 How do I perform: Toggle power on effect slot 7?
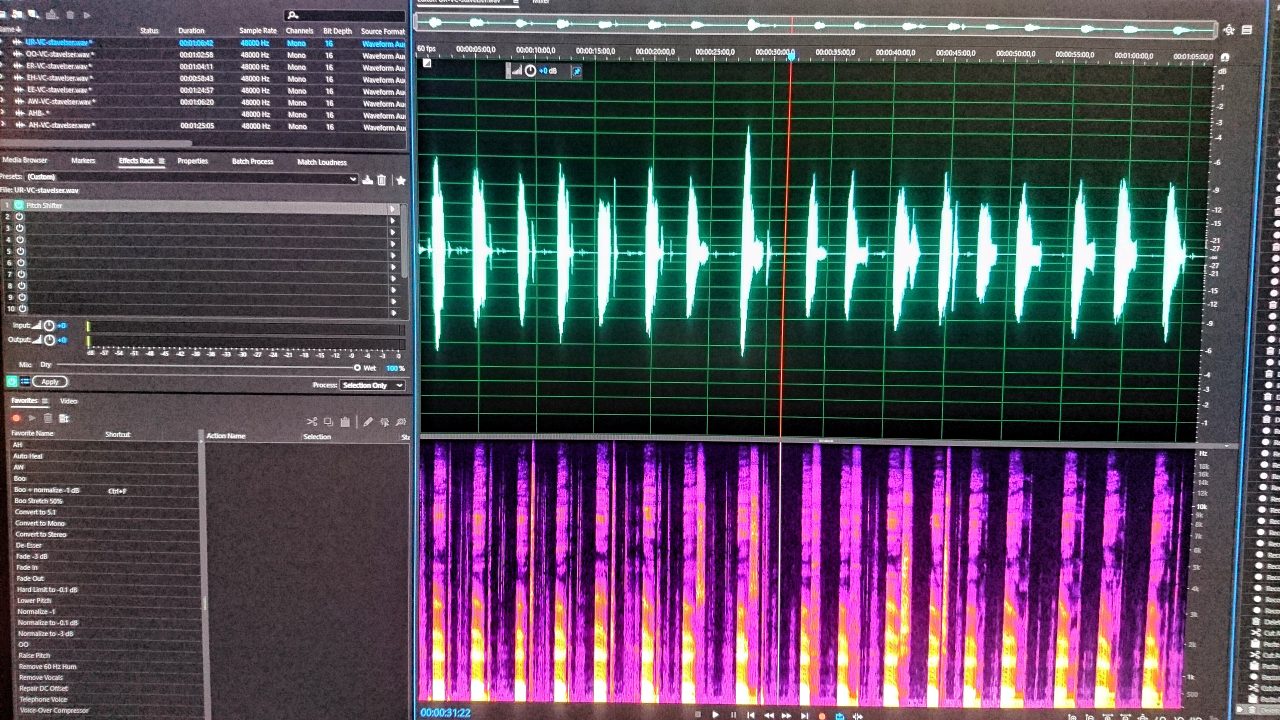click(20, 274)
